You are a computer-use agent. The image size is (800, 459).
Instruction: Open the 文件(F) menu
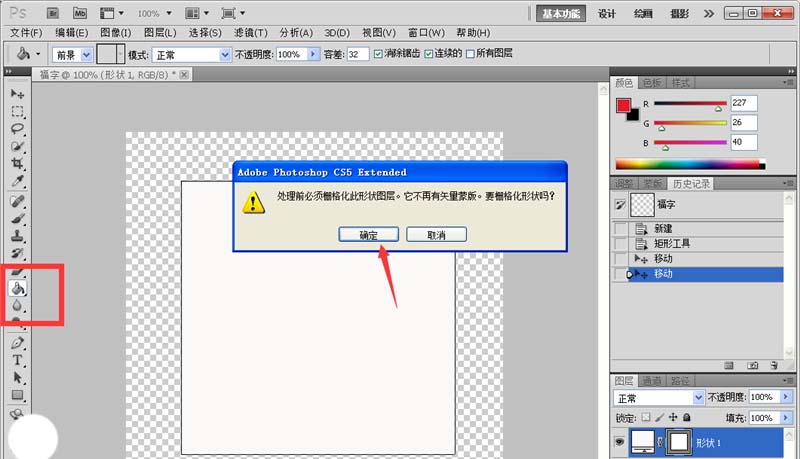coord(26,33)
